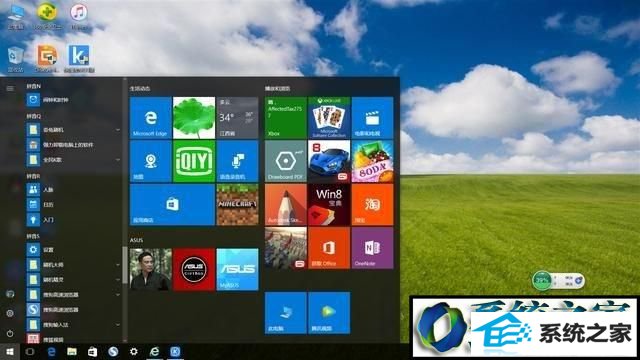Open the Get Started lightbulb entry

[x=73, y=220]
